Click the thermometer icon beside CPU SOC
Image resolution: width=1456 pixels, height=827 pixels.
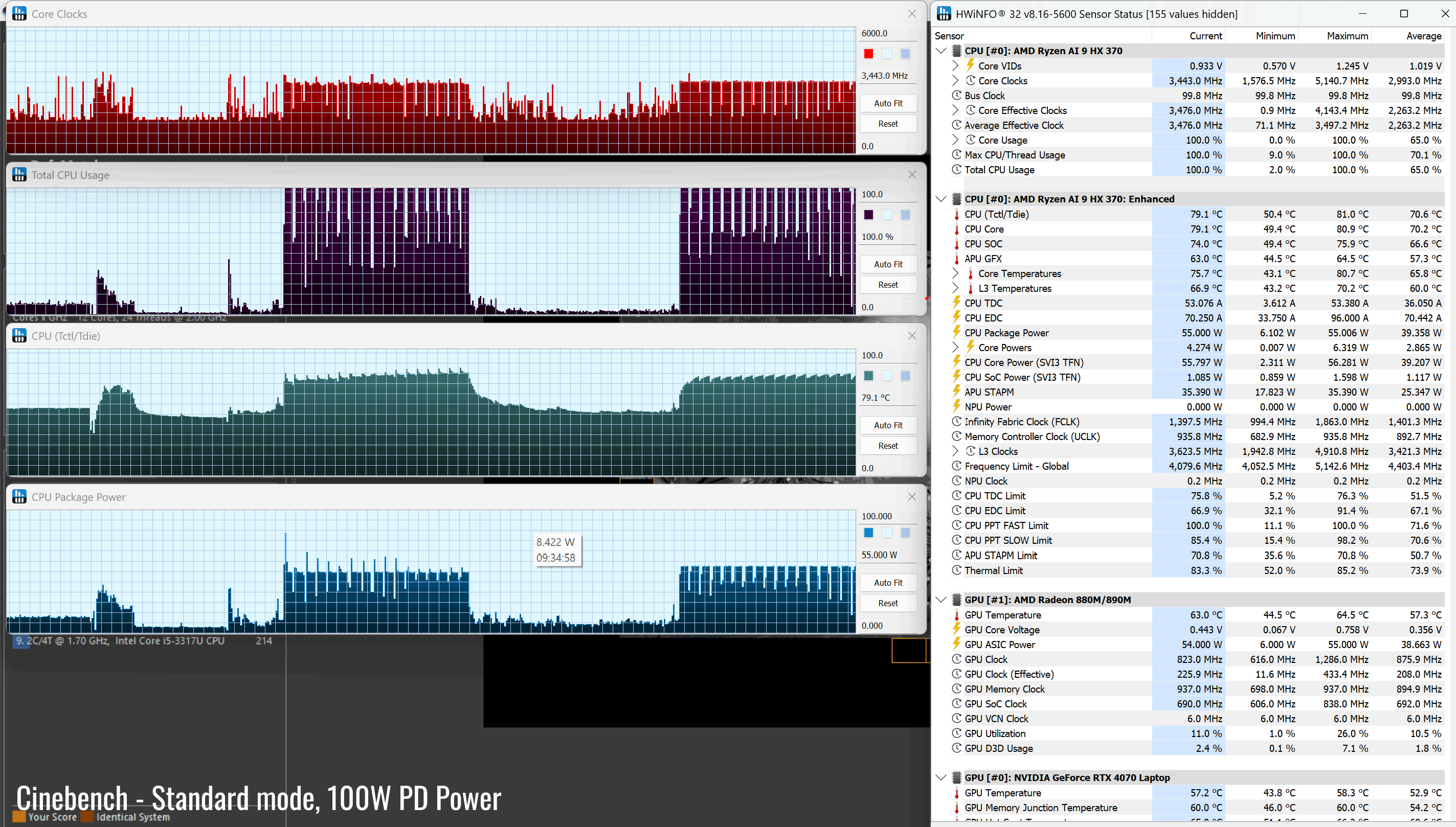pyautogui.click(x=956, y=244)
